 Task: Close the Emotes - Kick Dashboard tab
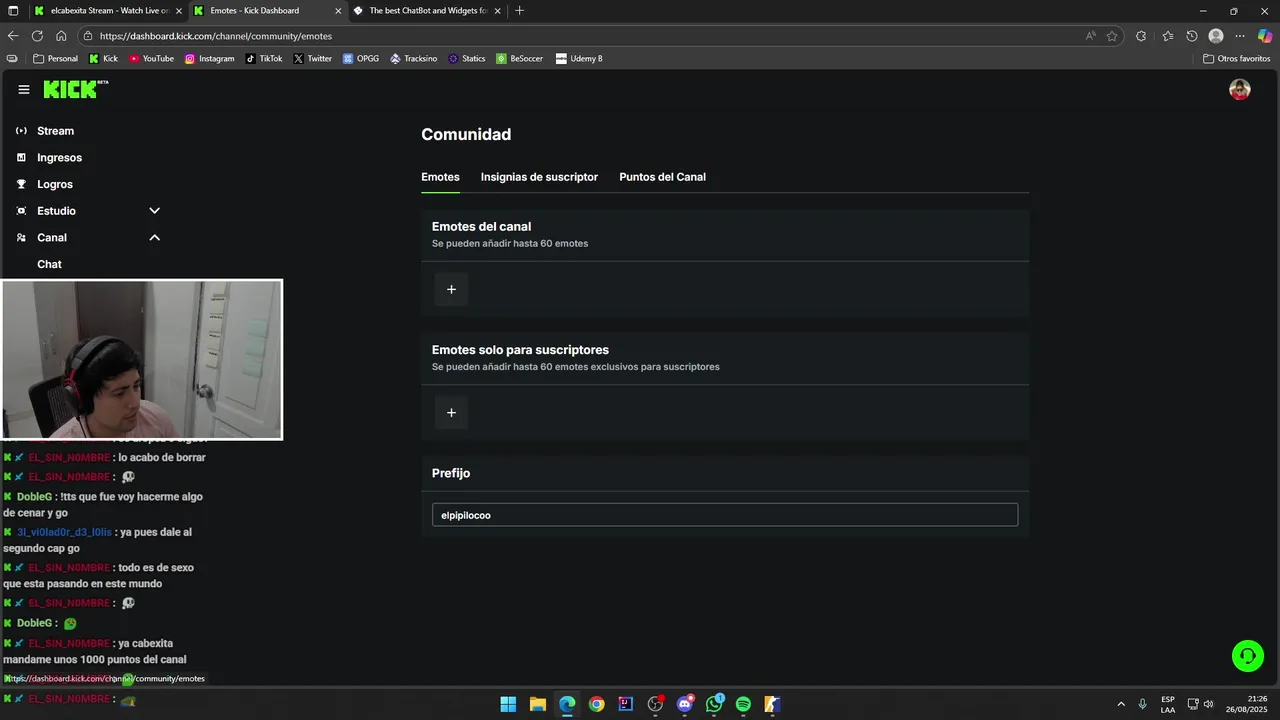point(338,10)
